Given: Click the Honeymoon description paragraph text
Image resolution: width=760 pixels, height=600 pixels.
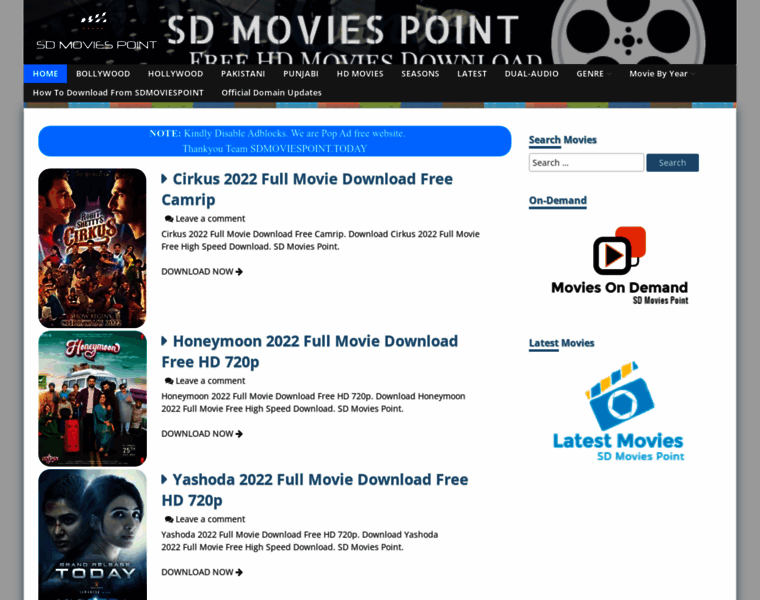Looking at the screenshot, I should point(313,402).
